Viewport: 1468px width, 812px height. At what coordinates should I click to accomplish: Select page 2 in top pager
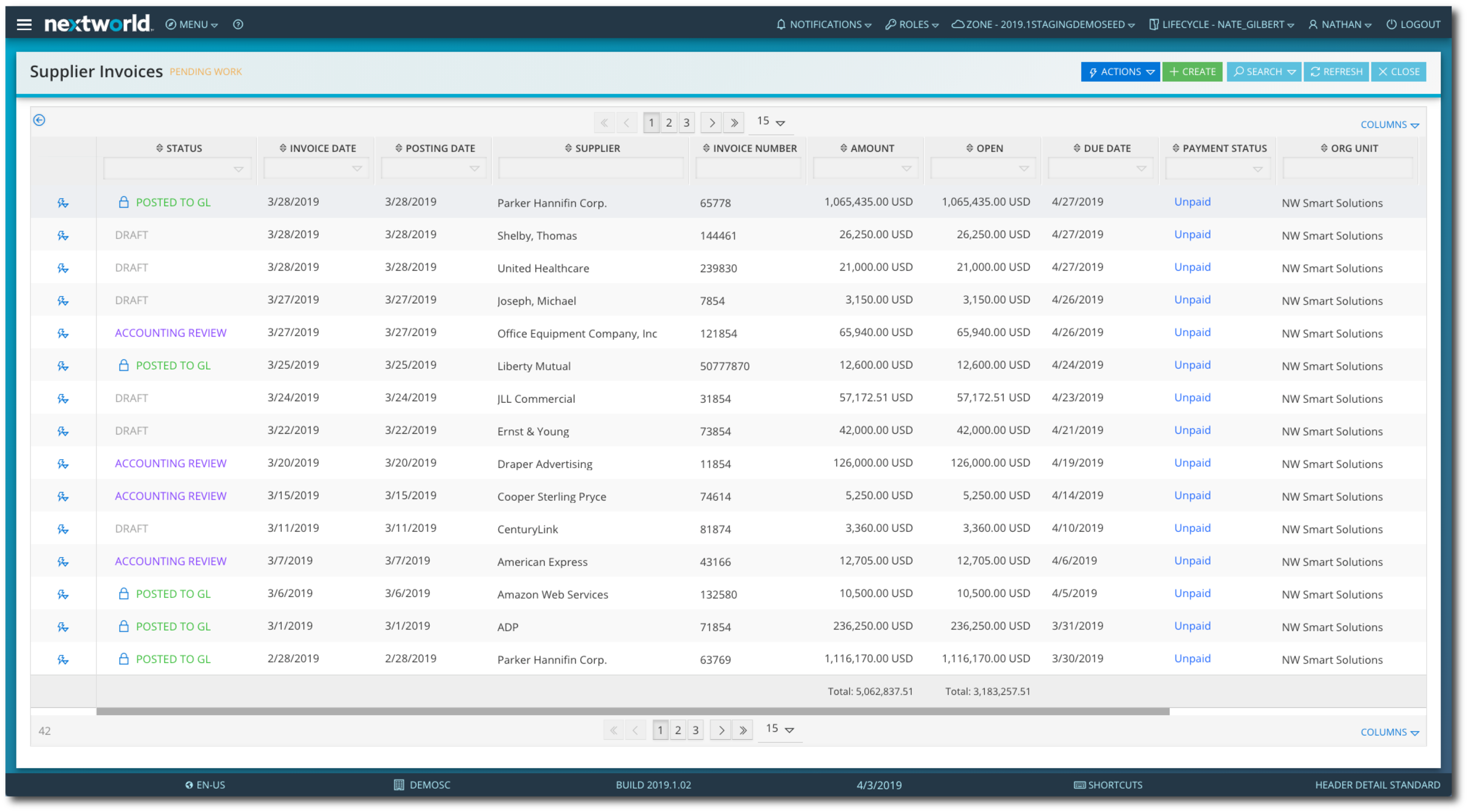669,123
